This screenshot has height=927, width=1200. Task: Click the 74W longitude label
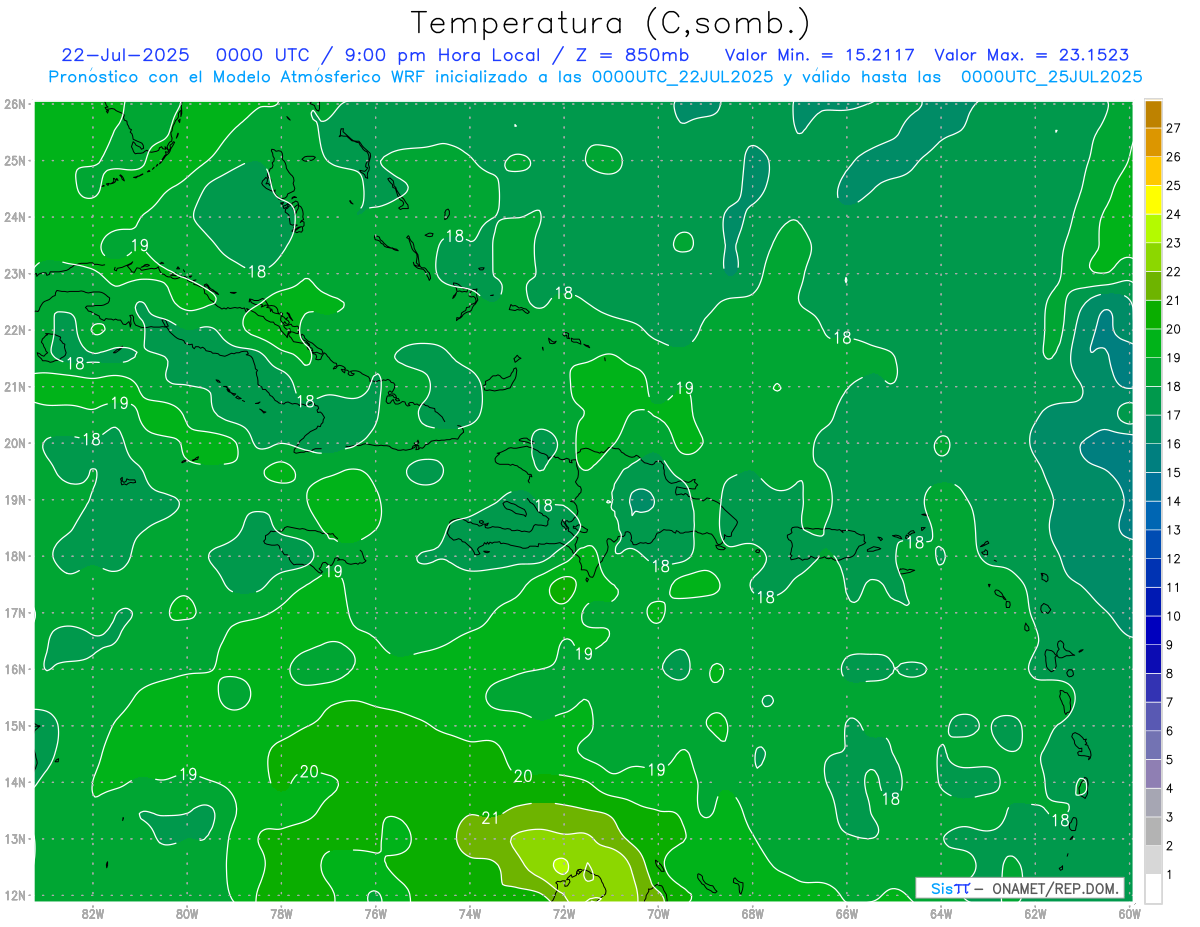[470, 913]
